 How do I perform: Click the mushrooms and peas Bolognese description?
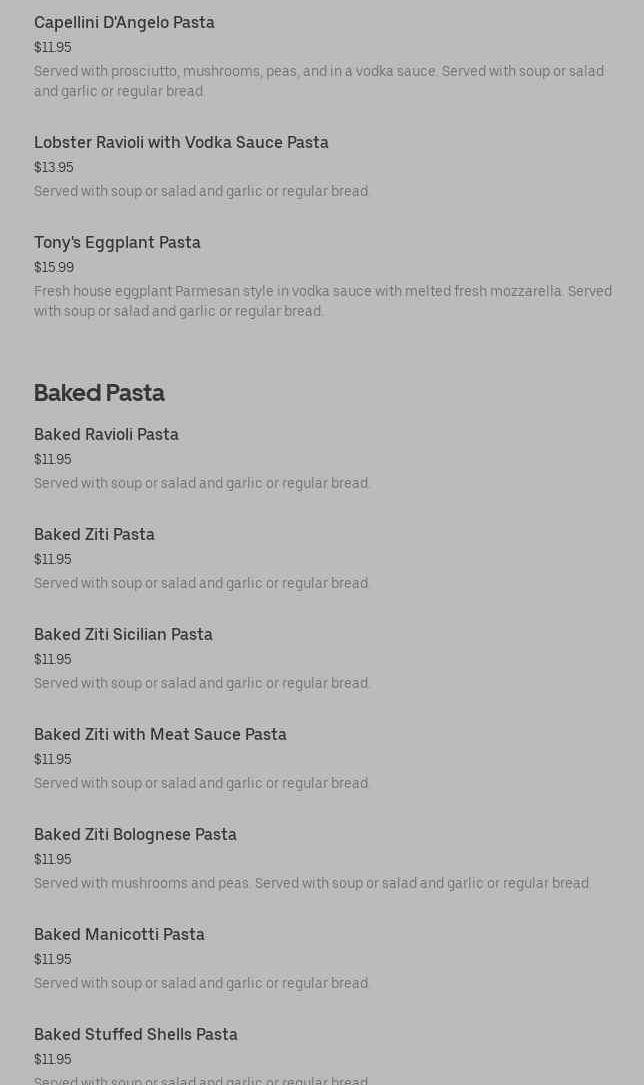[312, 883]
